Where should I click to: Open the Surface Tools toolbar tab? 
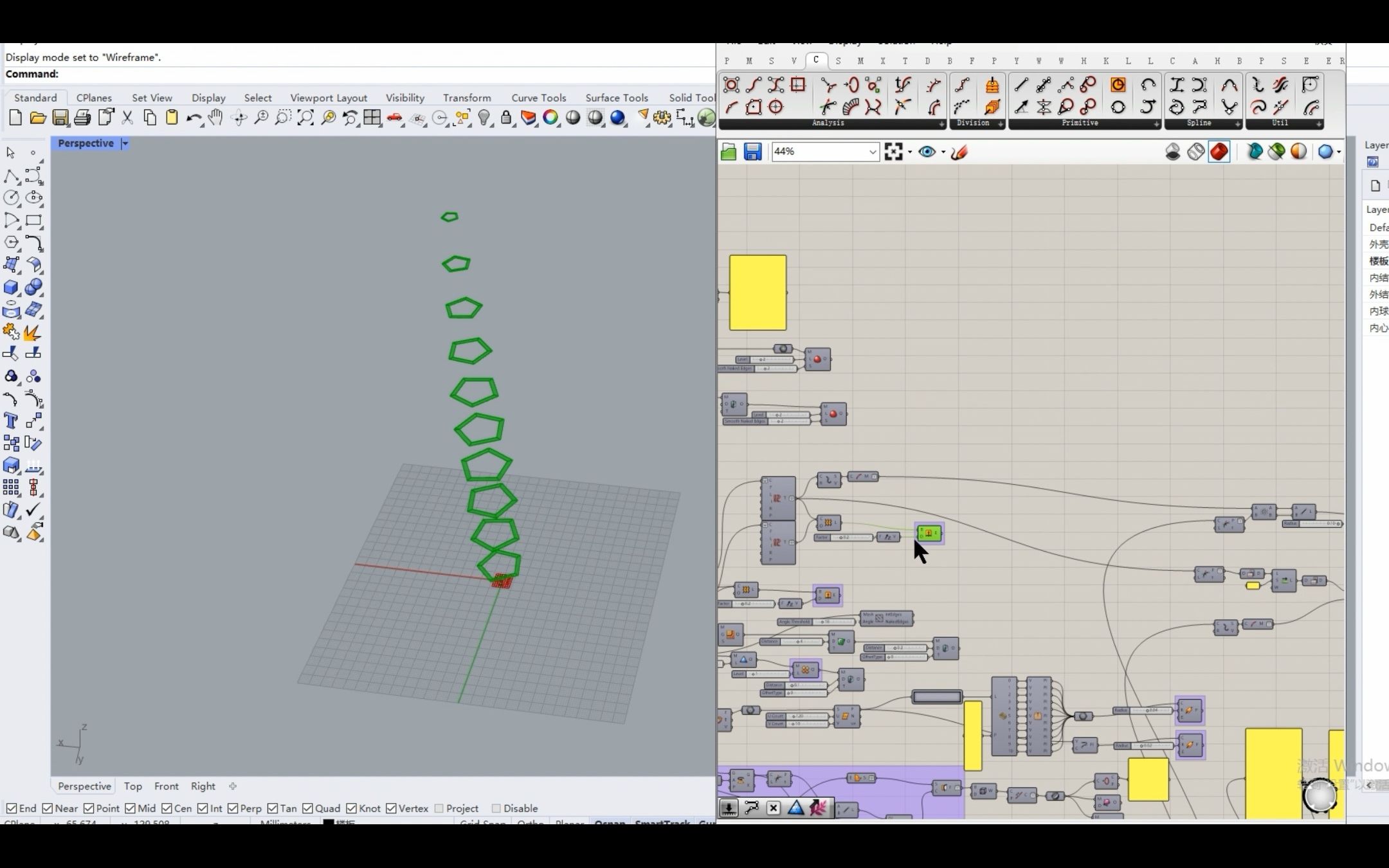[616, 98]
